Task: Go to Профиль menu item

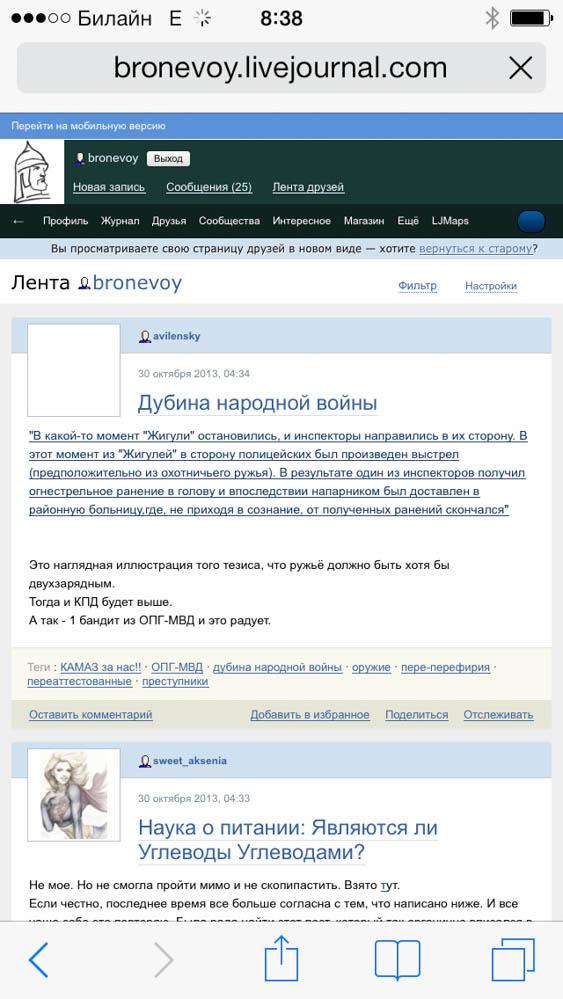Action: [x=66, y=221]
